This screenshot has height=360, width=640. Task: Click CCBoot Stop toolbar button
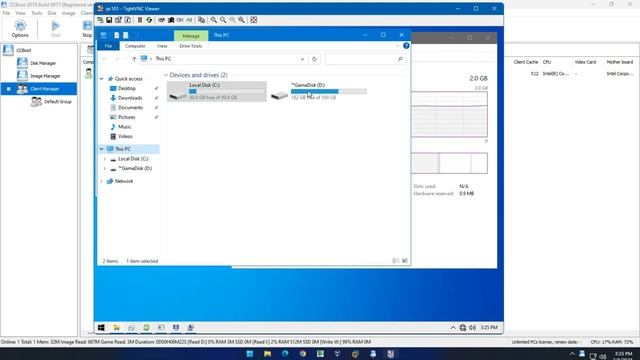click(x=87, y=29)
